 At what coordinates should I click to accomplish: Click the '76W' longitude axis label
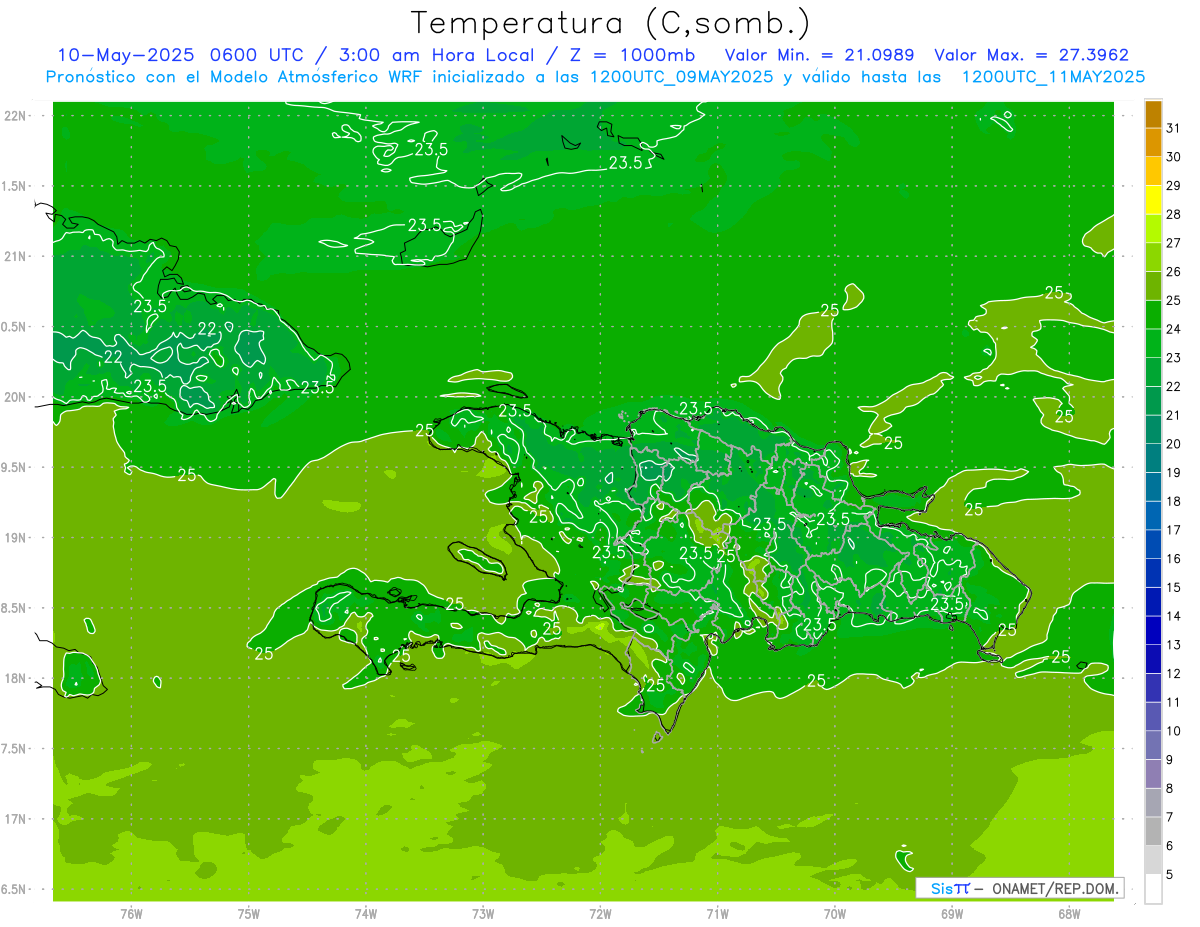[x=131, y=913]
